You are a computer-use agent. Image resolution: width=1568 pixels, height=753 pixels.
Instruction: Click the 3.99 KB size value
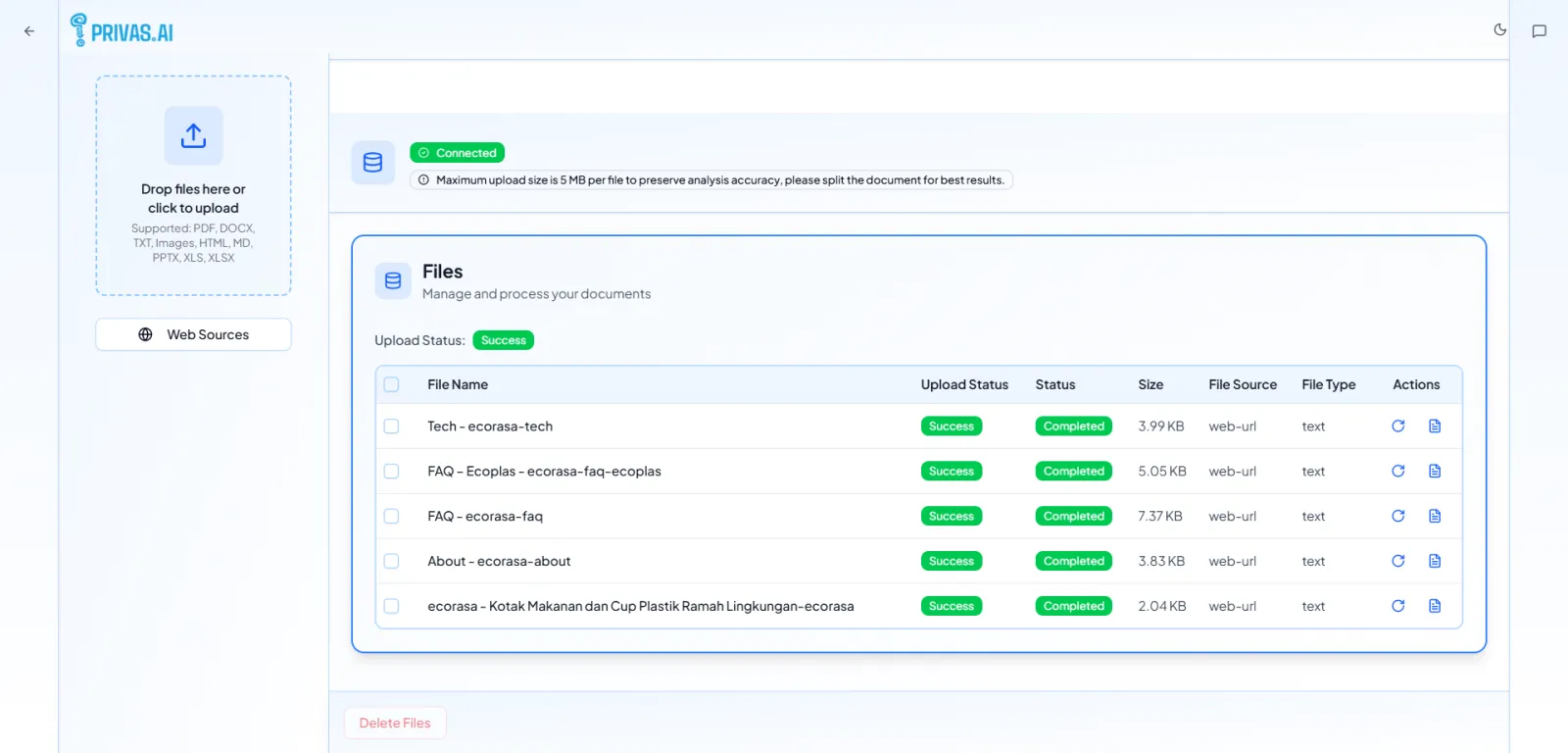(1161, 427)
